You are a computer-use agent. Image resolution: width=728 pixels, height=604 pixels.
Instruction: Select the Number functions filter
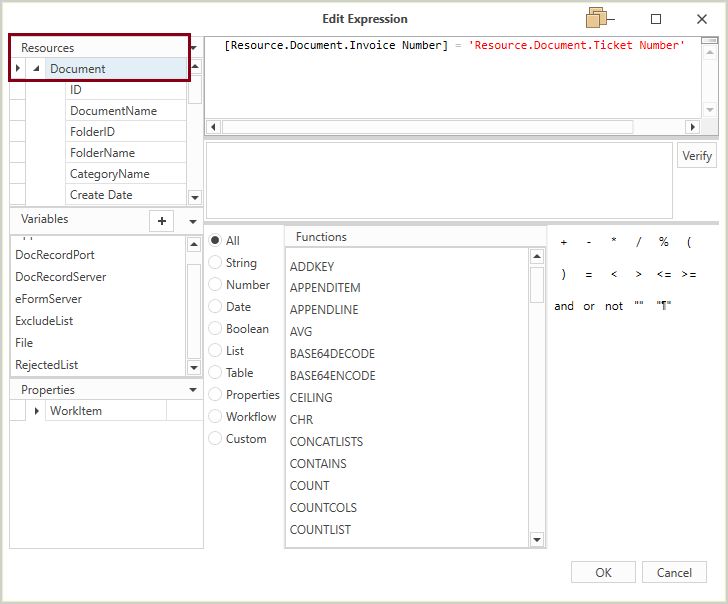215,284
